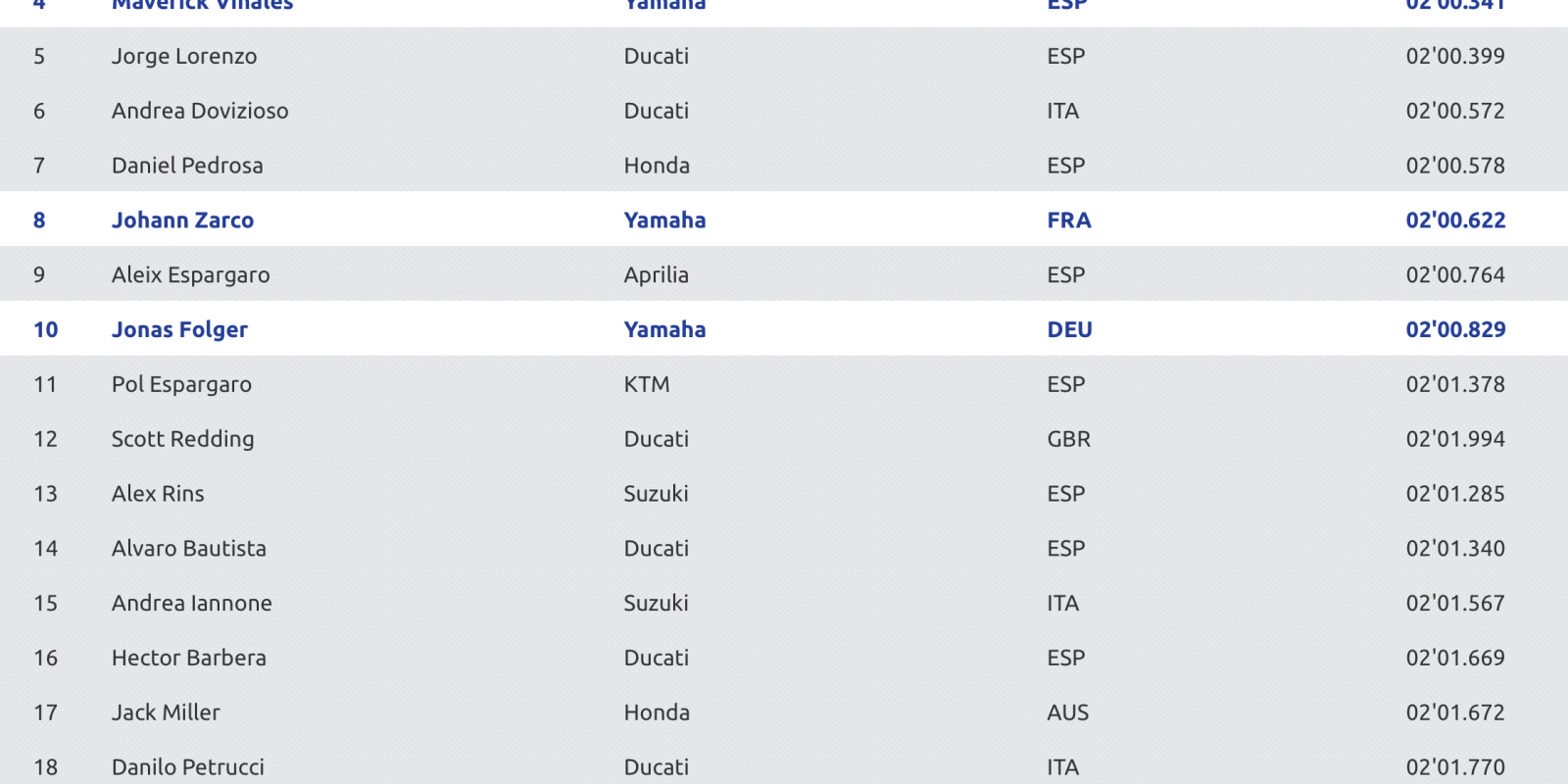Select Scott Redding's row name
1568x784 pixels.
point(182,439)
